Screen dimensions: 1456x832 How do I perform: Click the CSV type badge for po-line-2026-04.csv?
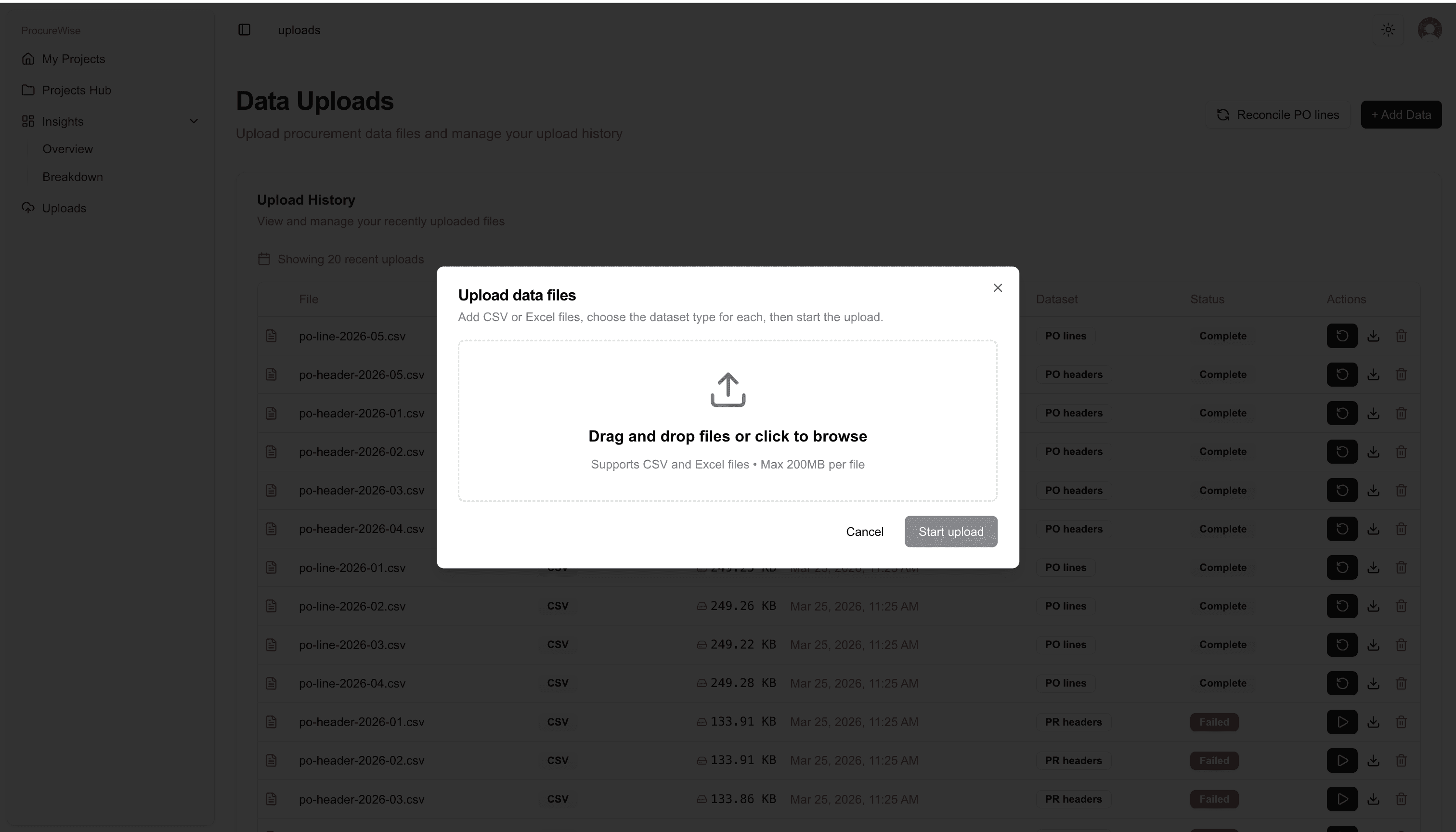coord(558,683)
